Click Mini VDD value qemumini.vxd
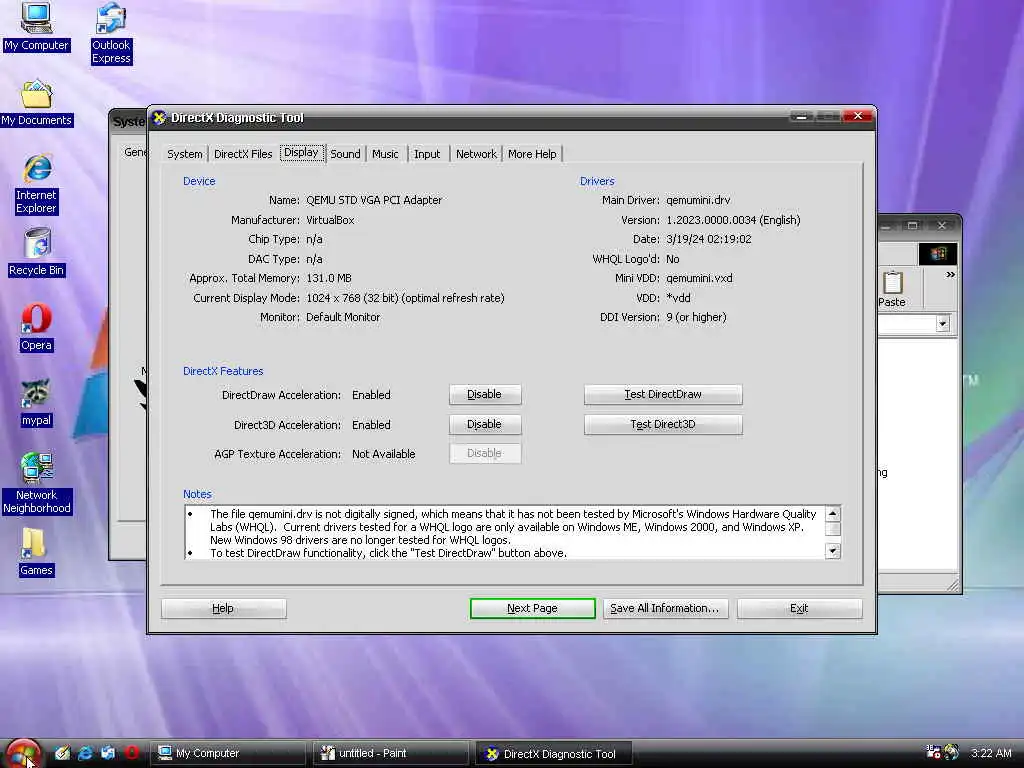Image resolution: width=1024 pixels, height=768 pixels. click(699, 278)
